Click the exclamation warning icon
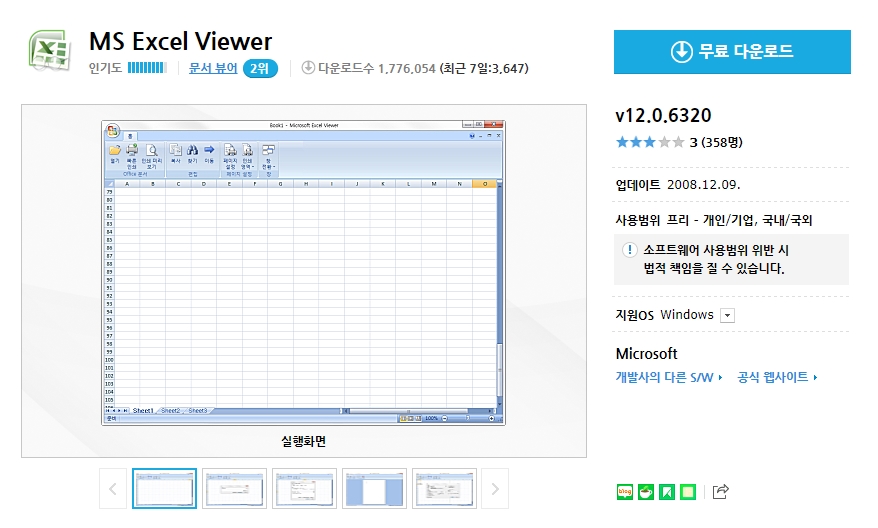 [629, 250]
